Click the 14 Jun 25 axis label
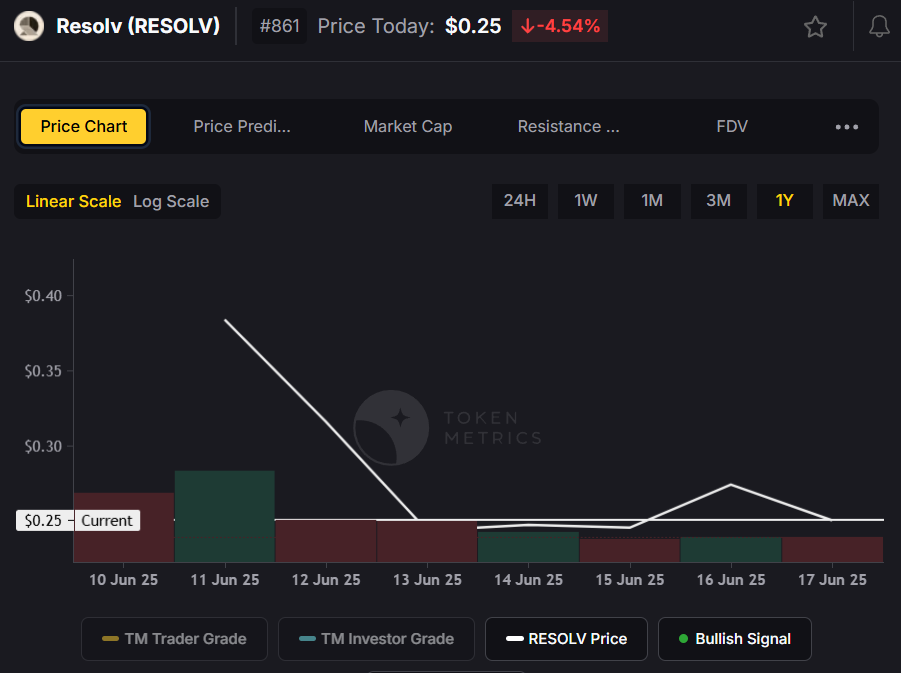Viewport: 901px width, 673px height. [x=528, y=579]
